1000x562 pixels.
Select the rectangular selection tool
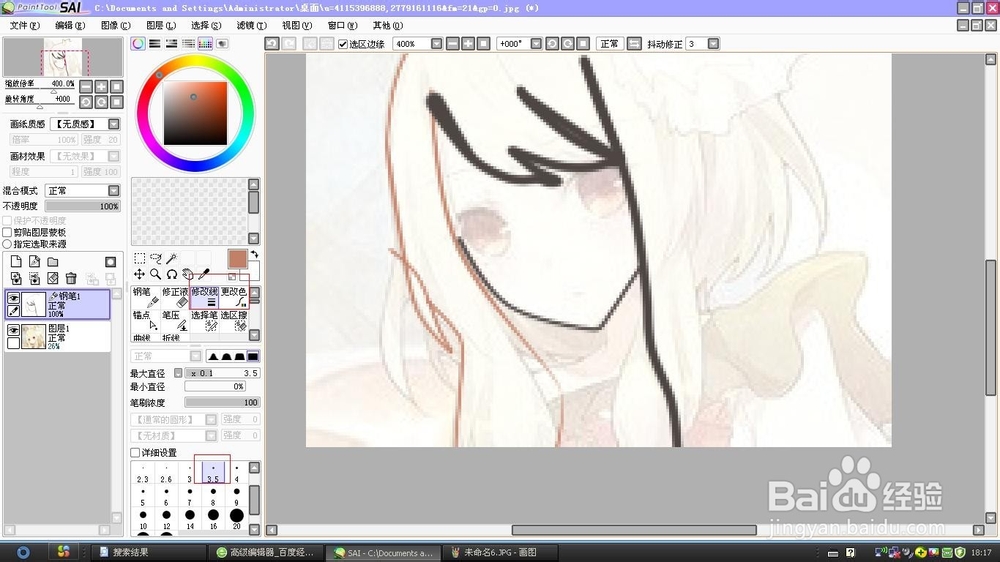pos(139,258)
